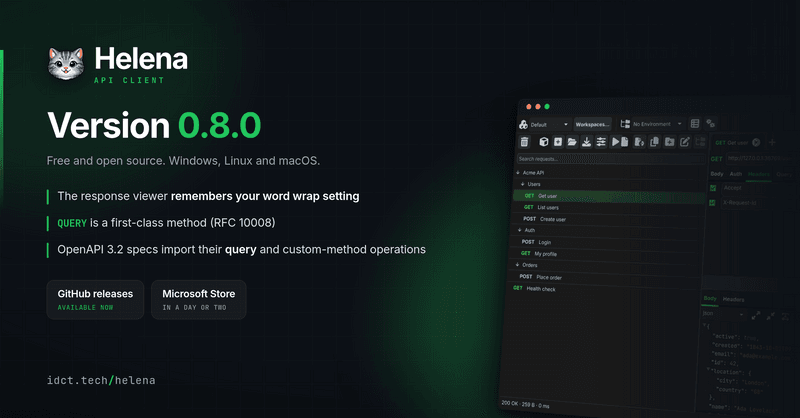
Task: Collapse the Auth folder
Action: click(520, 230)
